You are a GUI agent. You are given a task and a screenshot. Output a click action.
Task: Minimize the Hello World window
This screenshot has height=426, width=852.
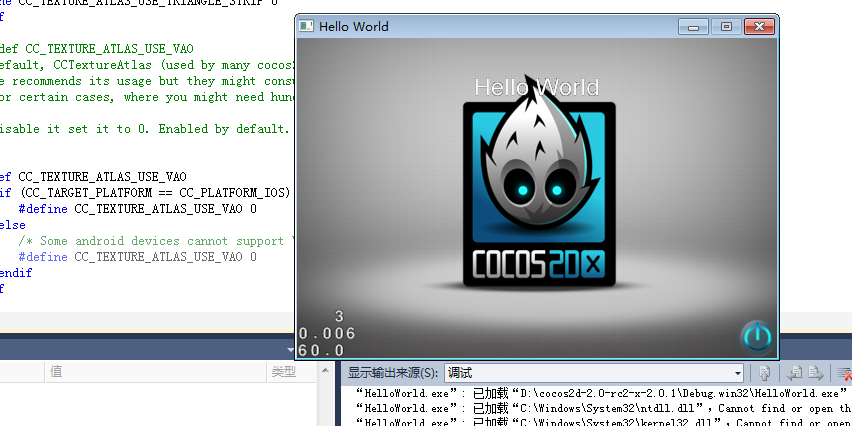click(693, 27)
